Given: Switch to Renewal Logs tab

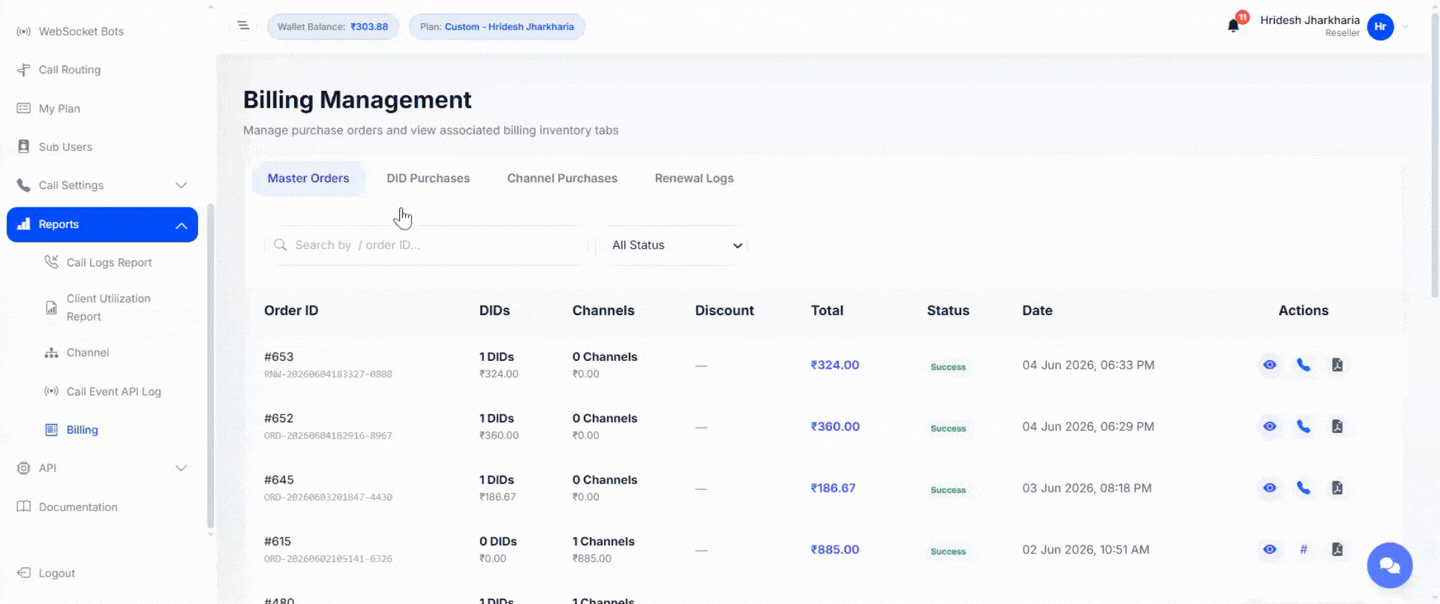Looking at the screenshot, I should pyautogui.click(x=694, y=178).
